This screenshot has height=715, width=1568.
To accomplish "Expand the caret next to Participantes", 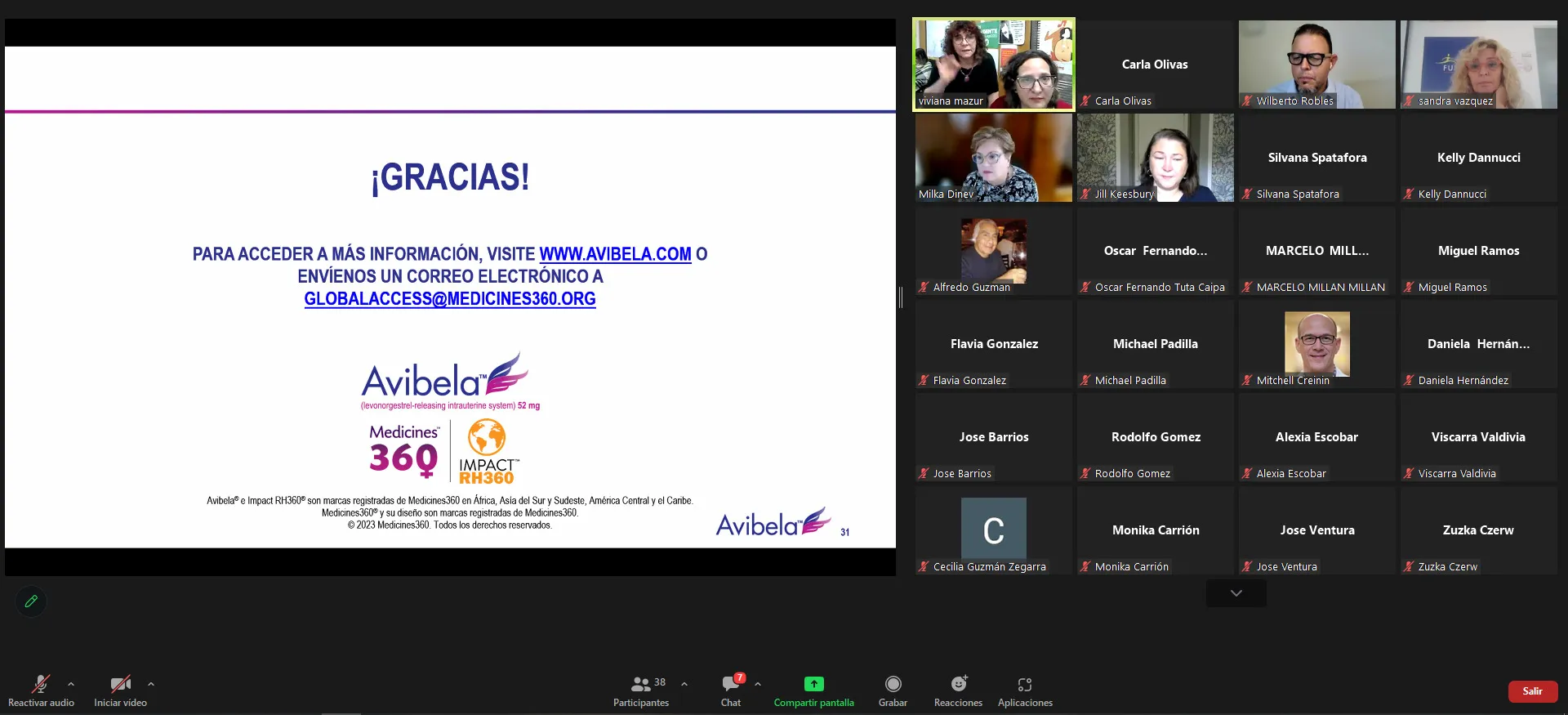I will [x=684, y=684].
